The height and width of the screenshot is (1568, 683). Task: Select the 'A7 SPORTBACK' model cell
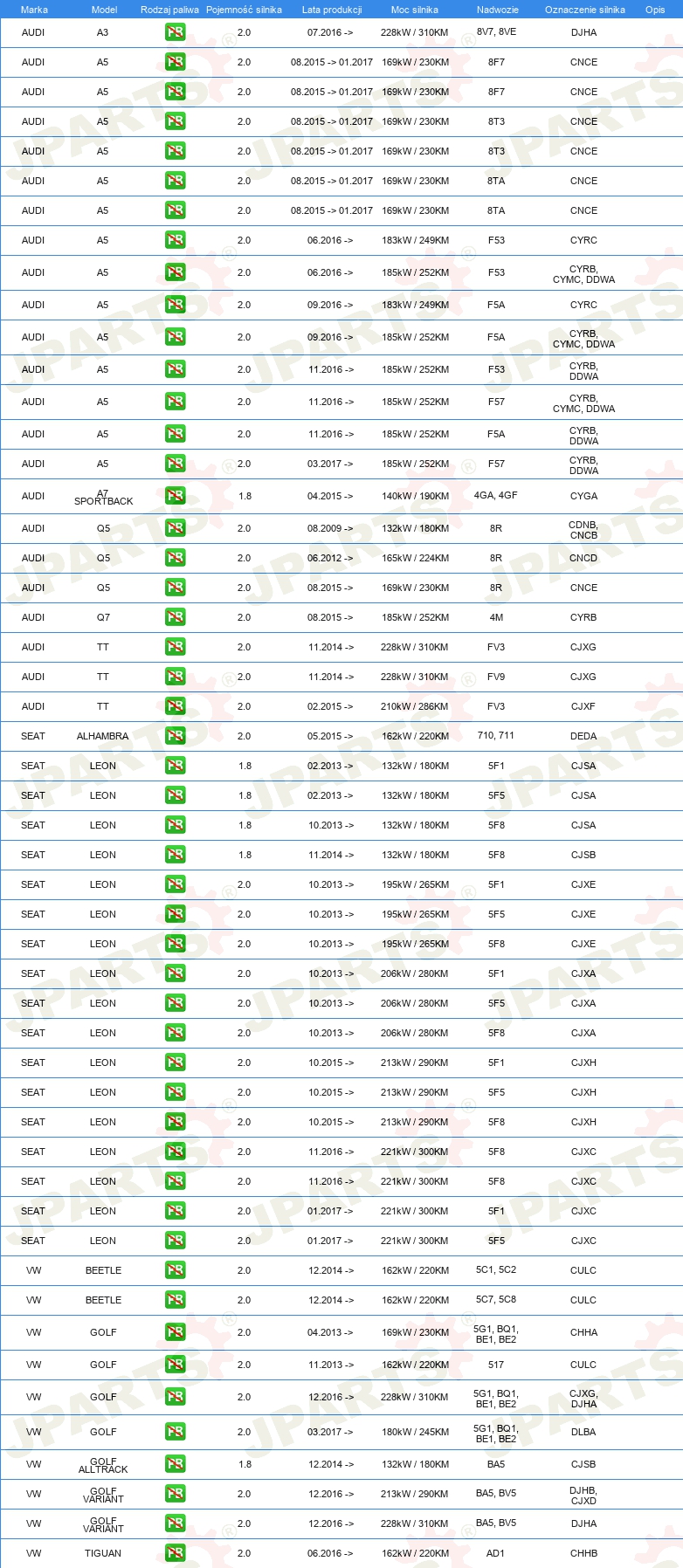(103, 497)
